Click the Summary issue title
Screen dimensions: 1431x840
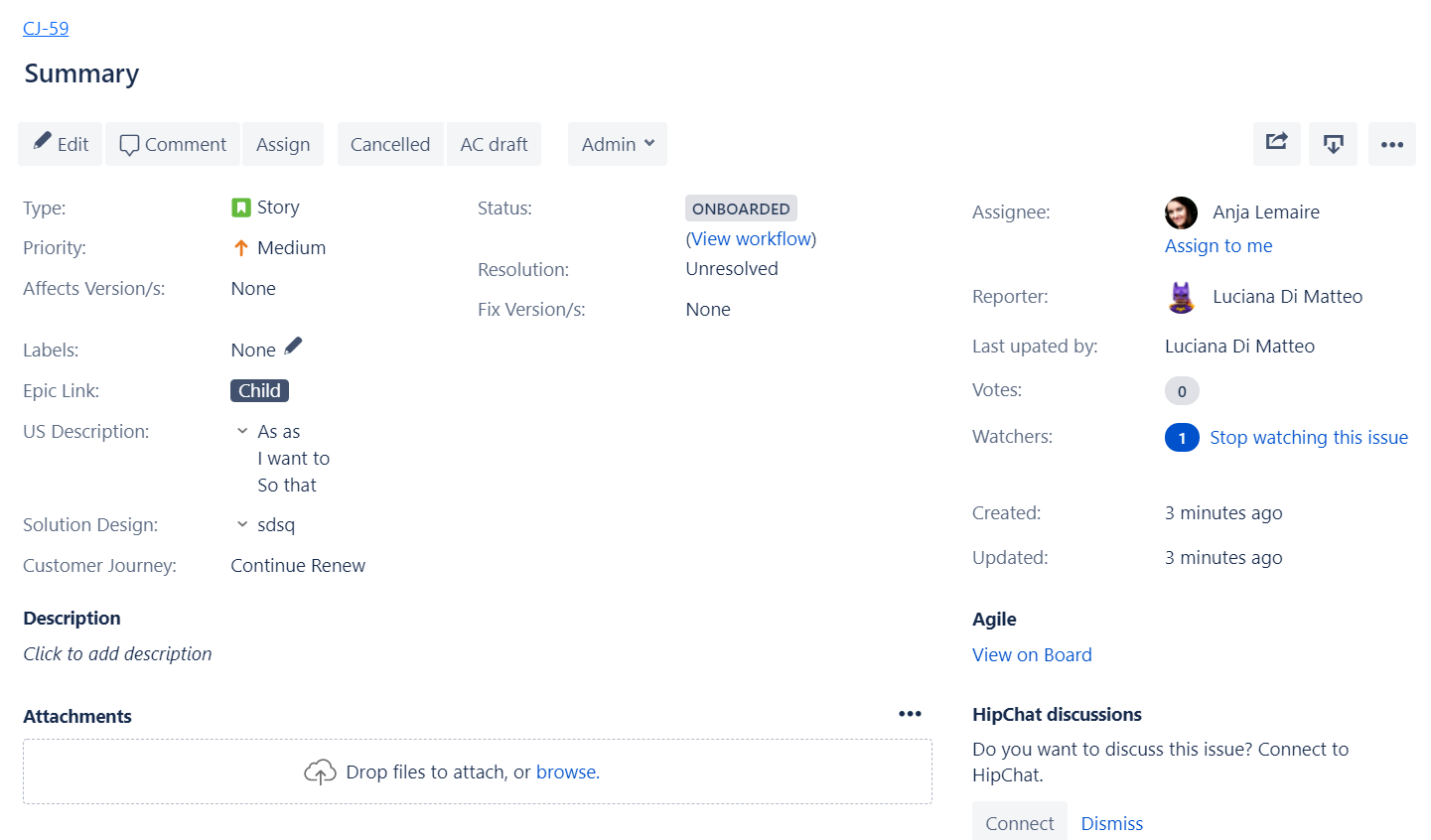point(81,73)
